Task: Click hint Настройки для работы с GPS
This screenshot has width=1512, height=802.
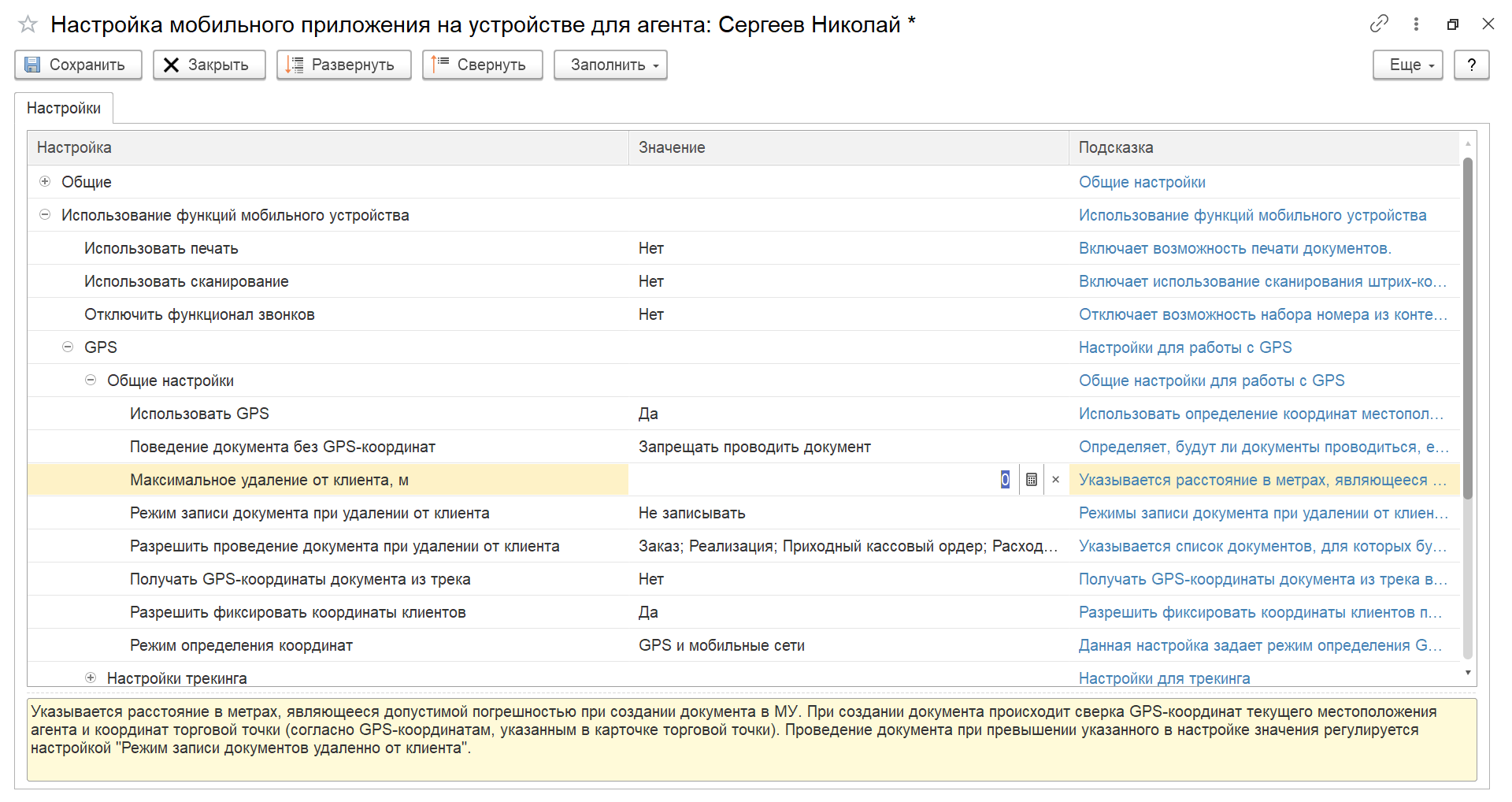Action: [1185, 347]
